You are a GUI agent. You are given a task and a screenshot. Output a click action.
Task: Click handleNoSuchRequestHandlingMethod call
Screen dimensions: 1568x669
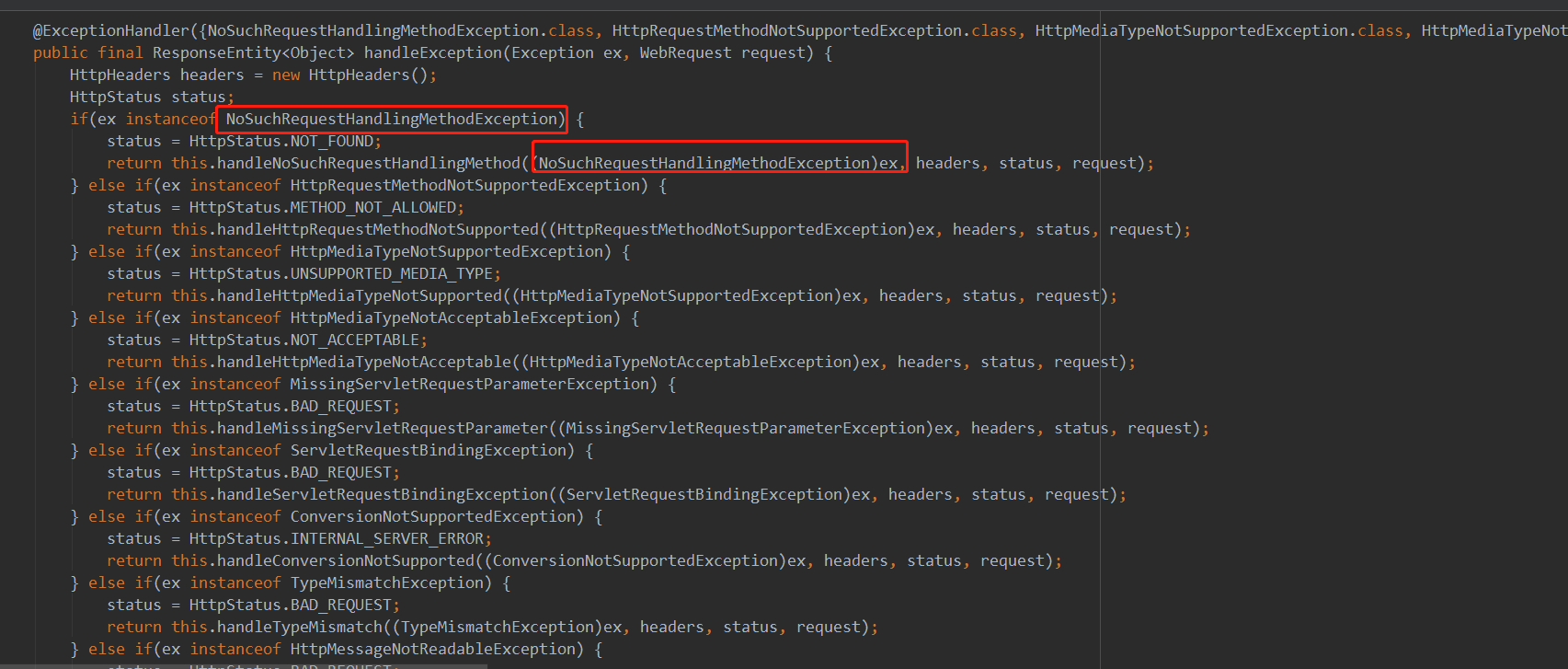click(368, 163)
